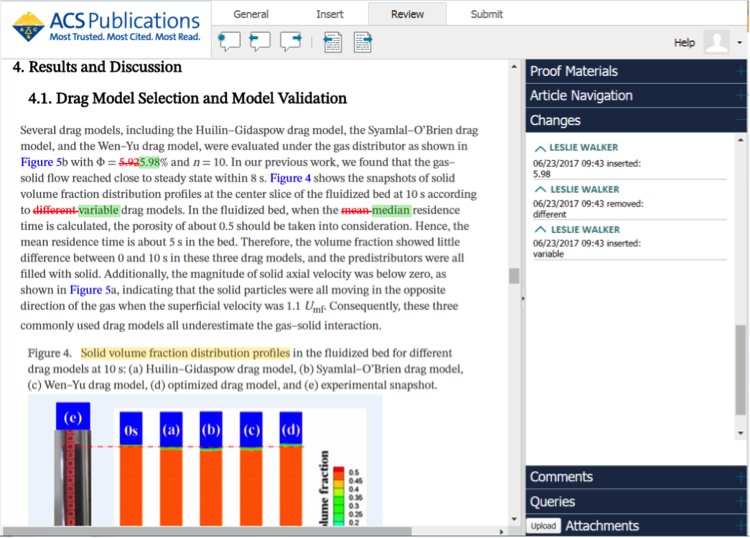
Task: Switch to the Submit tab
Action: tap(486, 14)
